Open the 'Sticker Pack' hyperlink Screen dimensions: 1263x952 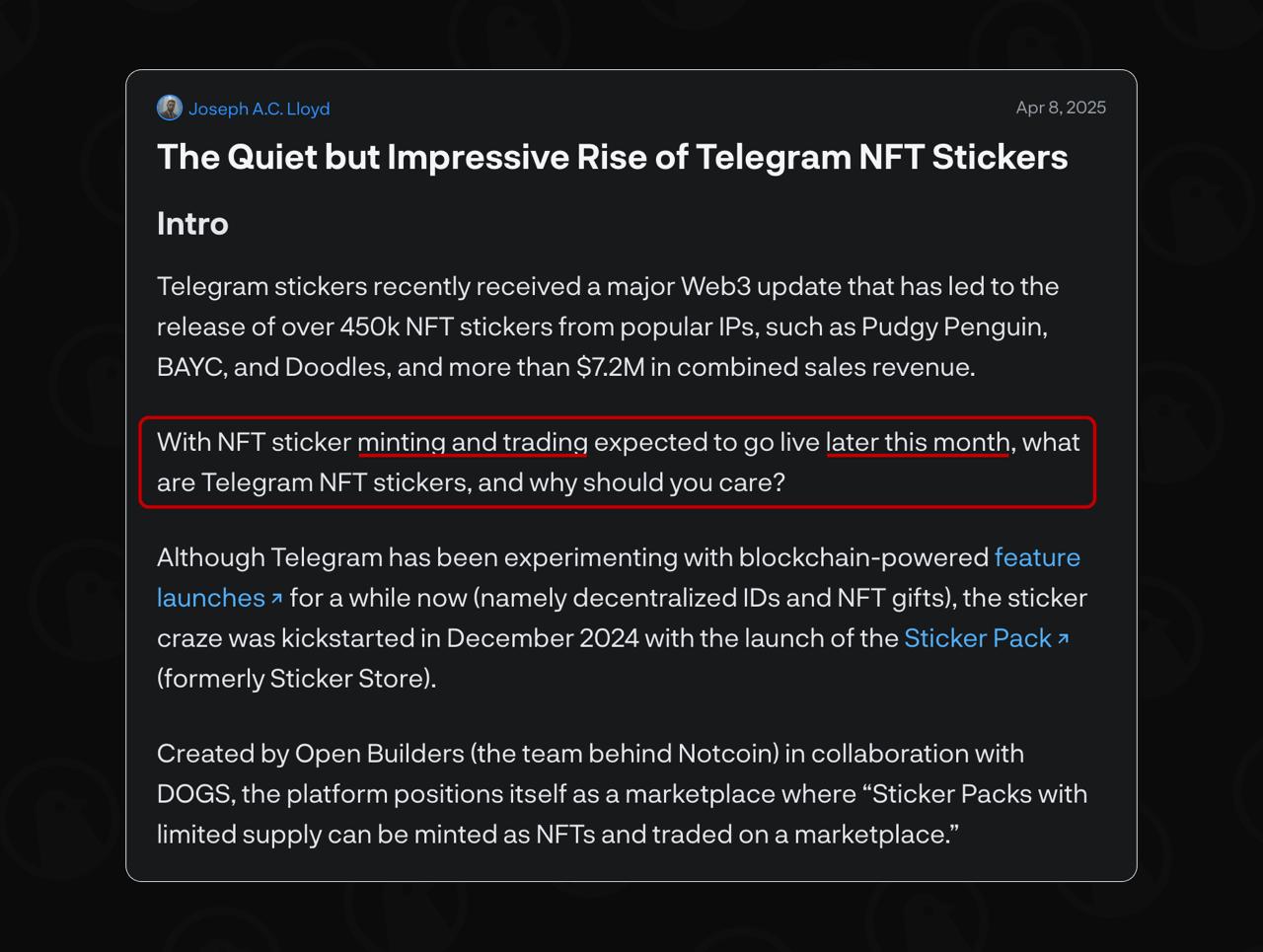tap(978, 638)
